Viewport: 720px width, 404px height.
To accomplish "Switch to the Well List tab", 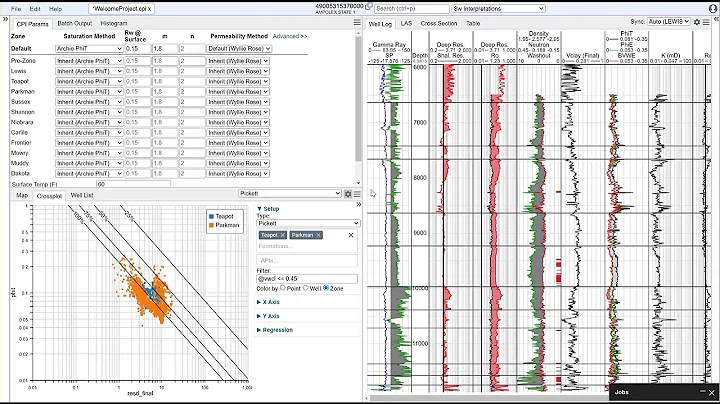I will (x=82, y=195).
